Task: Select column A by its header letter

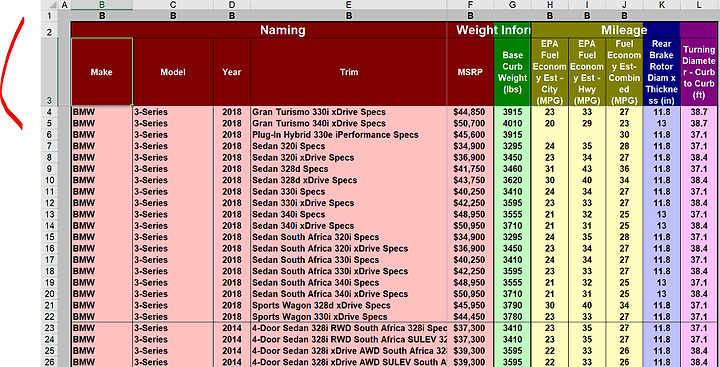Action: pyautogui.click(x=64, y=5)
